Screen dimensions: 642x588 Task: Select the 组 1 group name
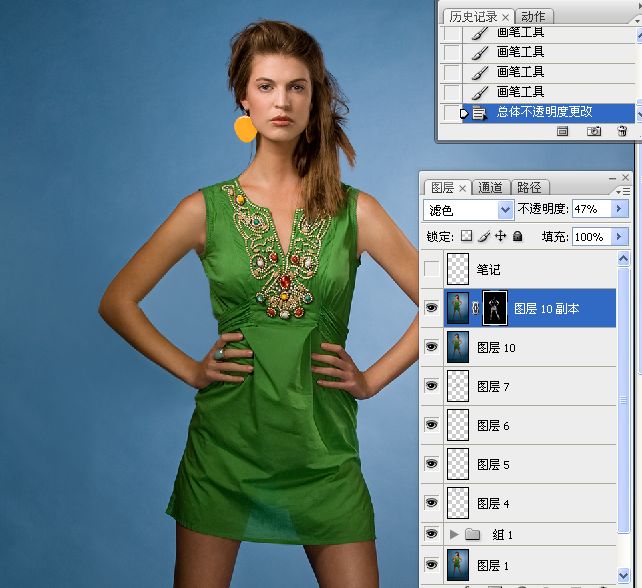[x=502, y=535]
